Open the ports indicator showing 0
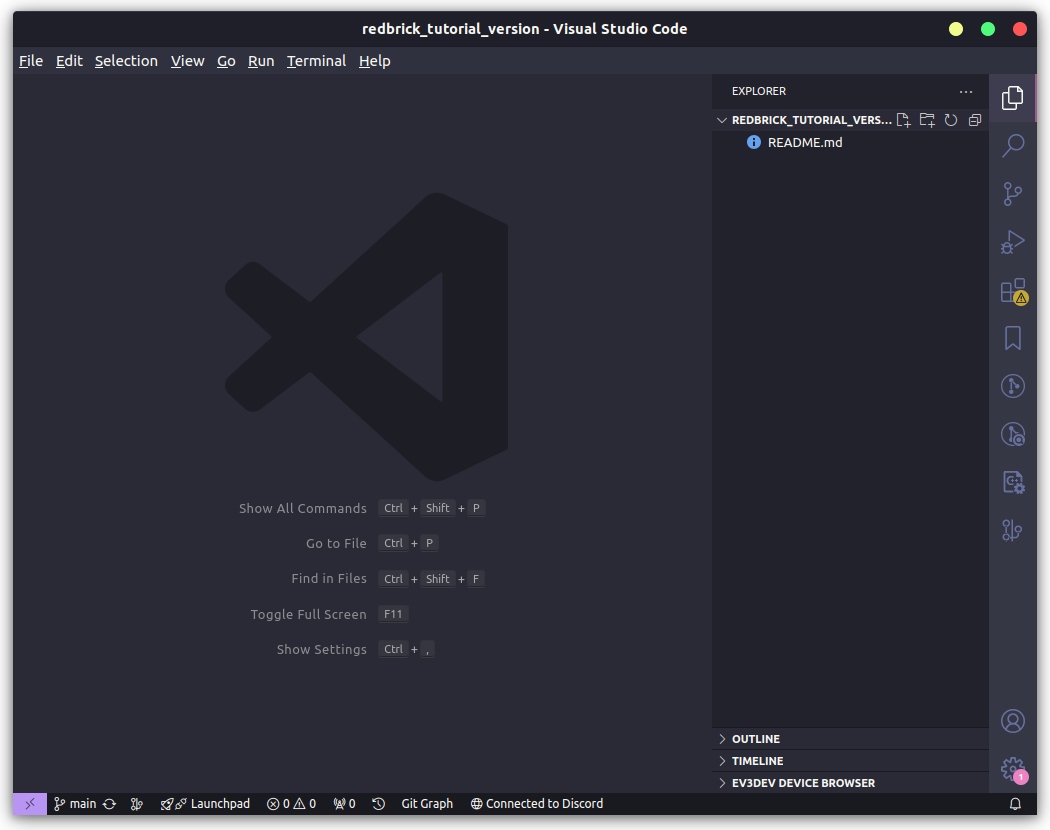The height and width of the screenshot is (830, 1050). (344, 804)
